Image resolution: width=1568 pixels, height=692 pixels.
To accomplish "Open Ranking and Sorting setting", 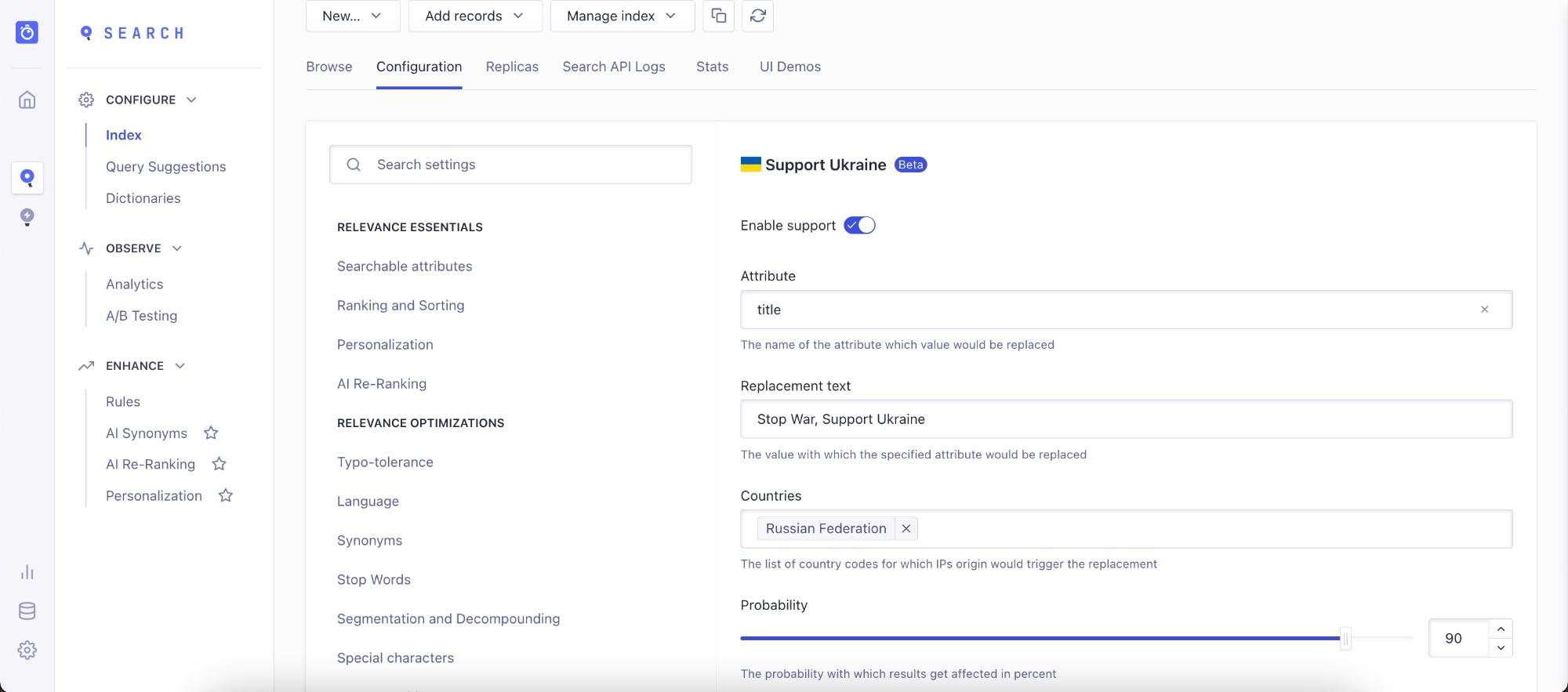I will pyautogui.click(x=401, y=306).
